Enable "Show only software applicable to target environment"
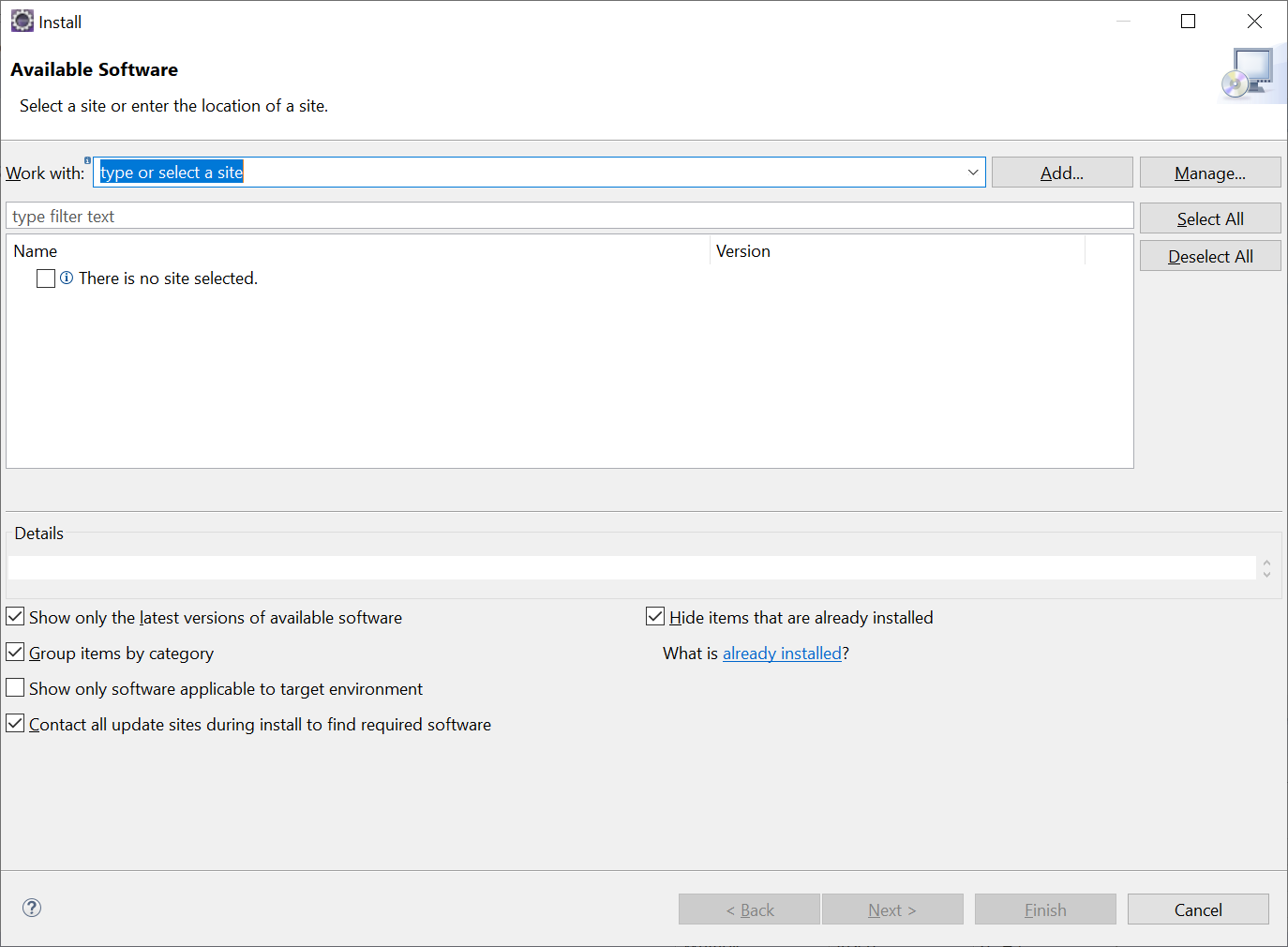This screenshot has width=1288, height=947. 14,687
